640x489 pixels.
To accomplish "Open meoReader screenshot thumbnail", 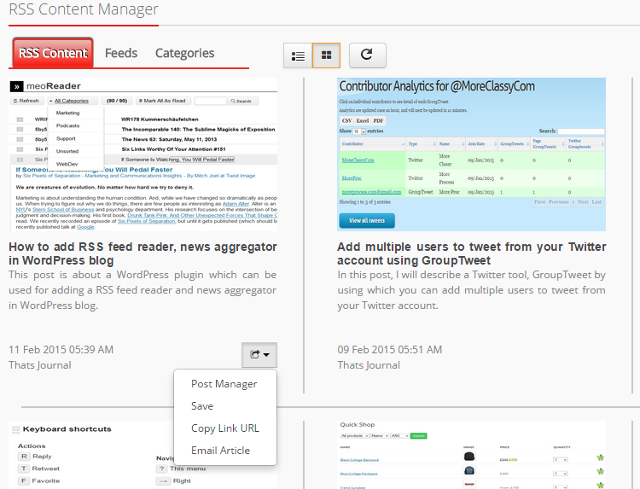I will tap(143, 155).
